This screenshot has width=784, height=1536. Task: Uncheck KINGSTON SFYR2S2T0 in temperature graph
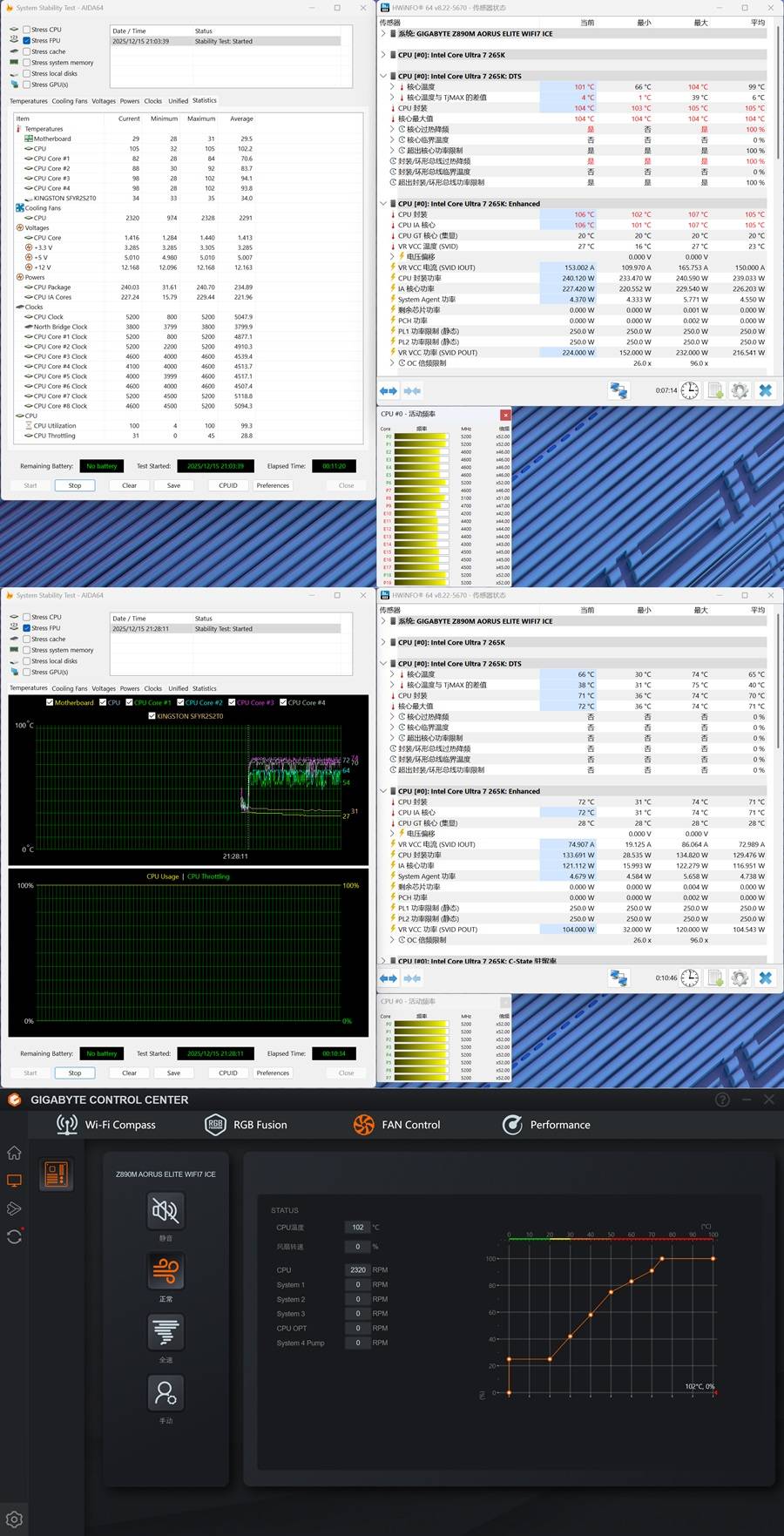pyautogui.click(x=152, y=716)
